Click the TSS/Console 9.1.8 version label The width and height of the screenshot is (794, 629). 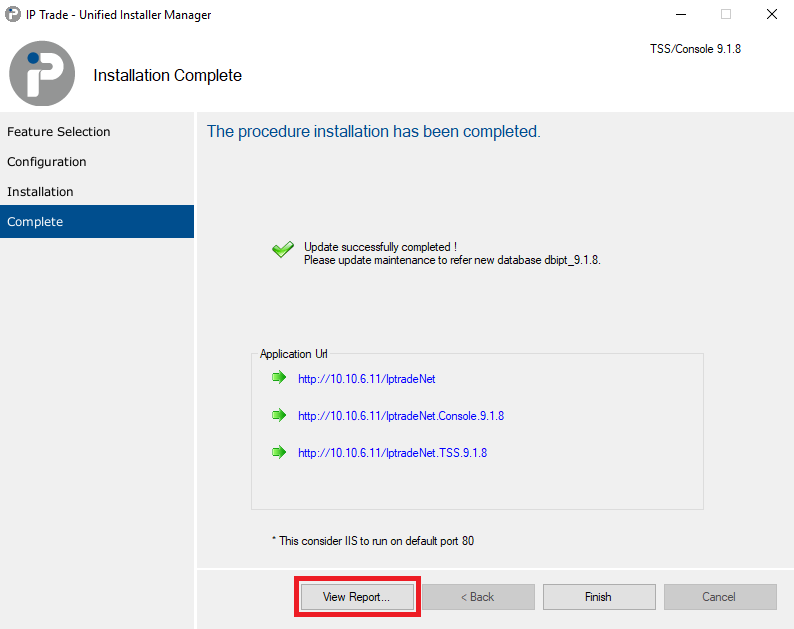pos(695,49)
